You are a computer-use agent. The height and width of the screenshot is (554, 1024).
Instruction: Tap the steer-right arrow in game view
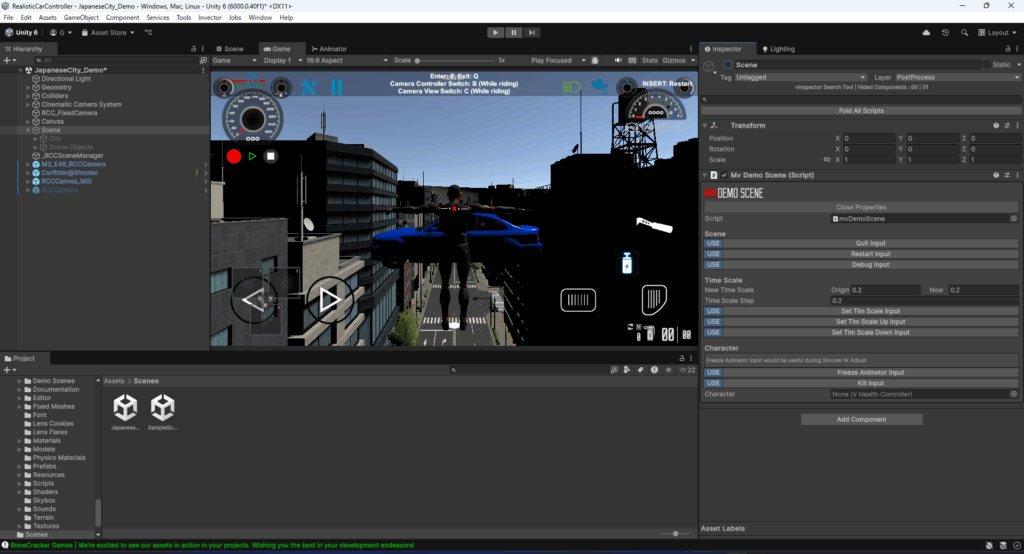point(330,300)
